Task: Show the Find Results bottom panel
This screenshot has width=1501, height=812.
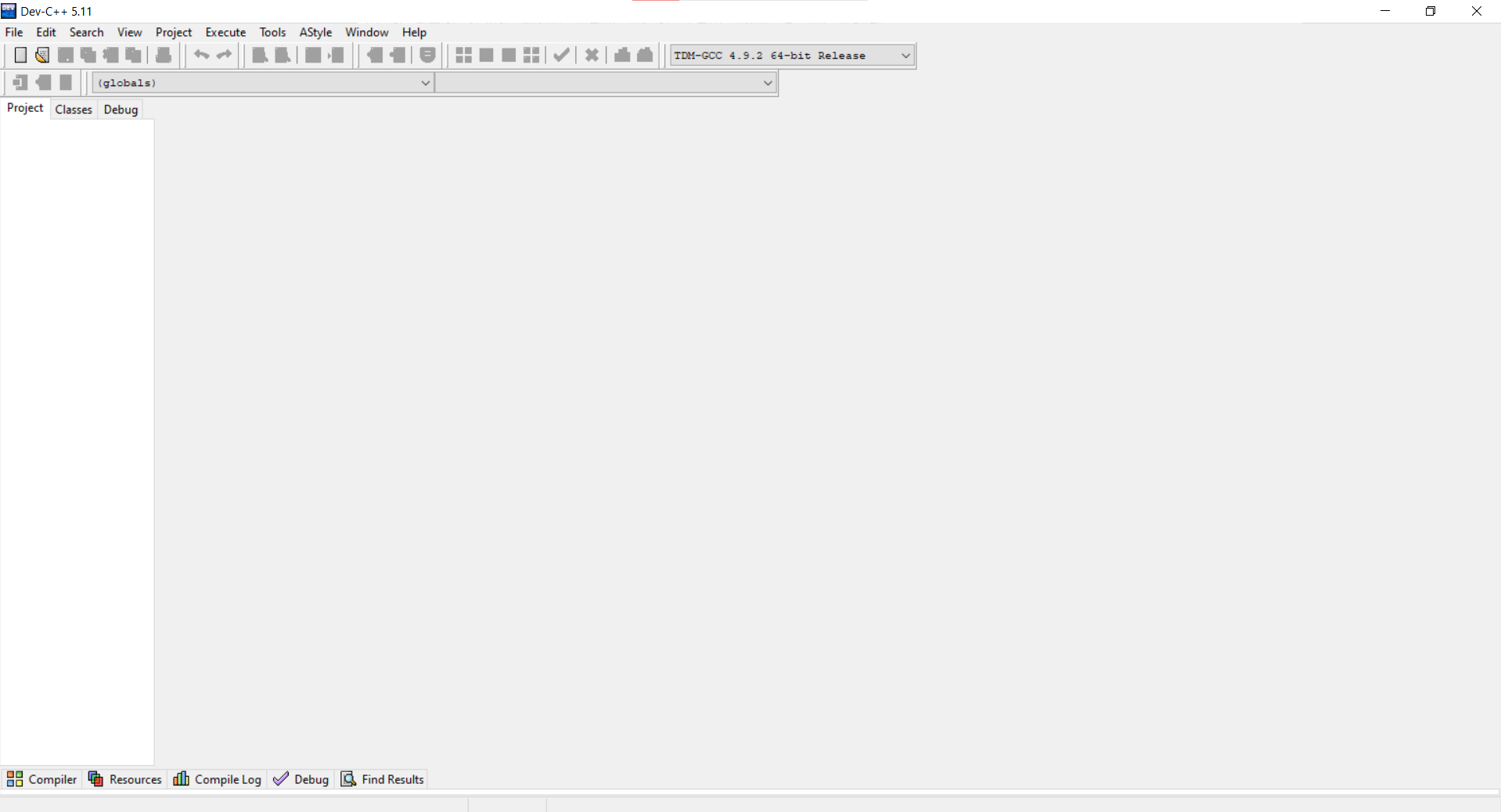Action: click(383, 779)
